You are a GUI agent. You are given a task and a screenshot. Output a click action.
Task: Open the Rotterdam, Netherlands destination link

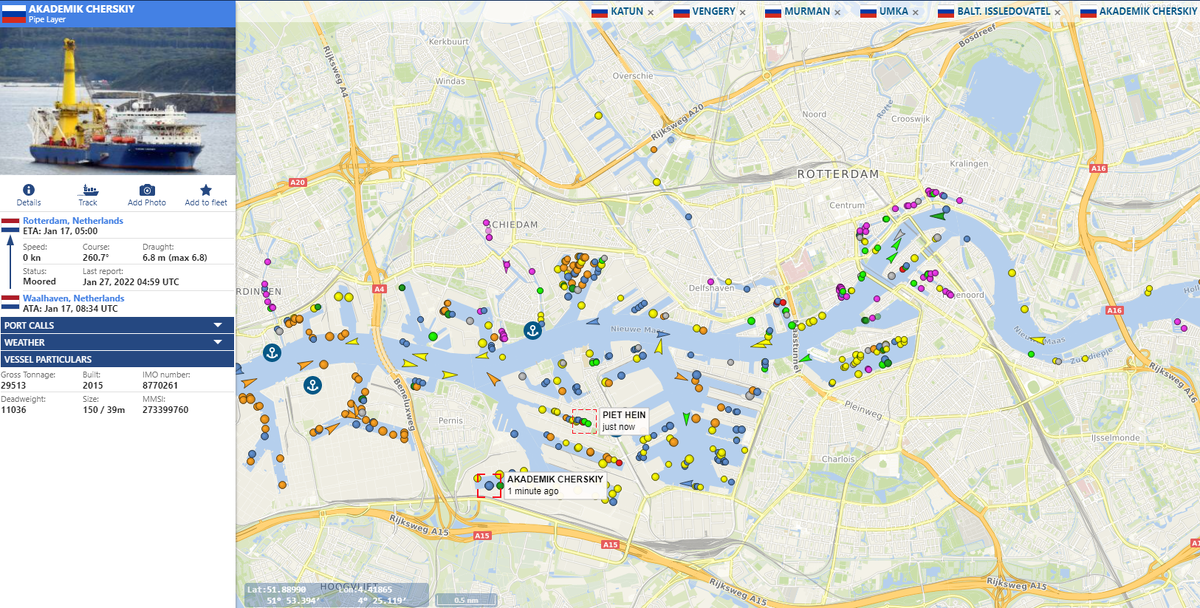pos(73,220)
